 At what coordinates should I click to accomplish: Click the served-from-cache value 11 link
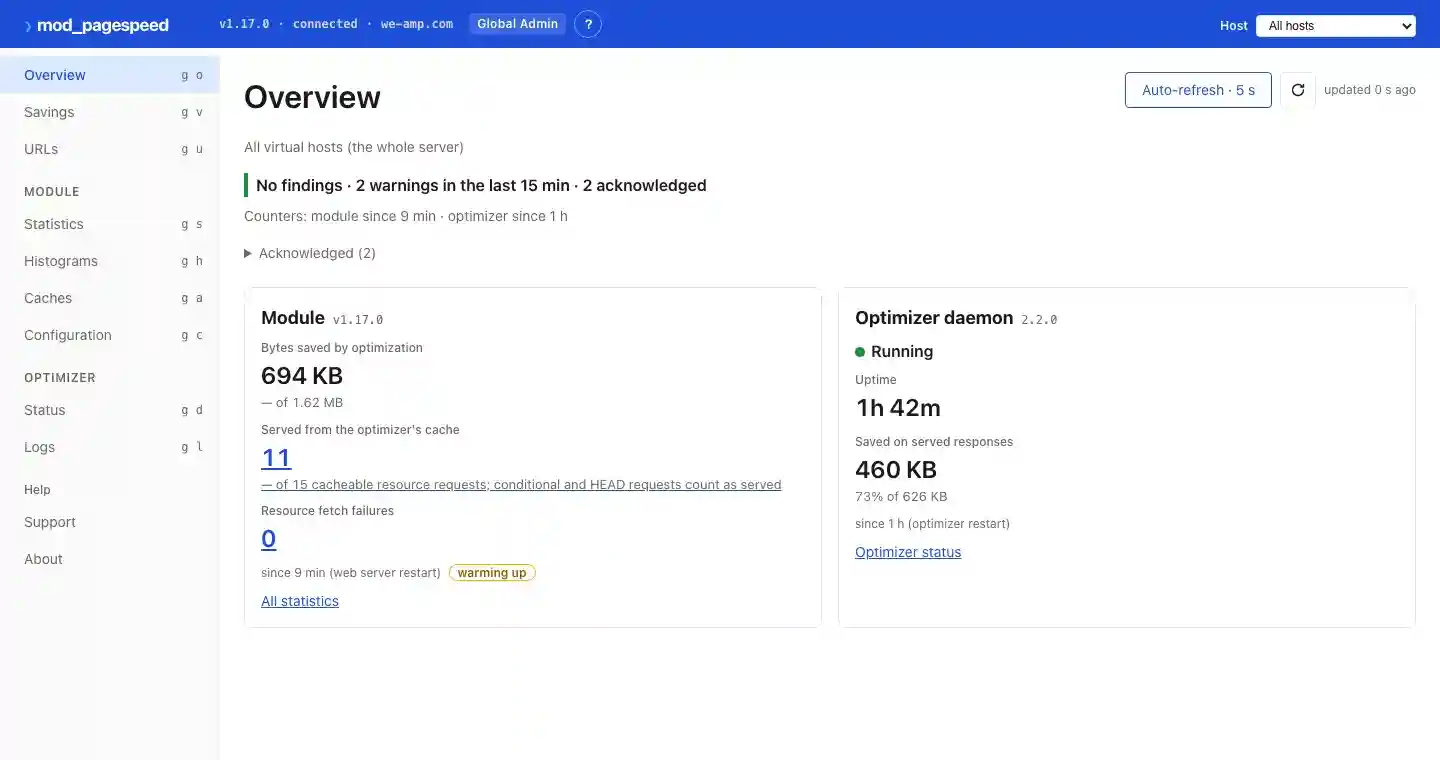[276, 458]
